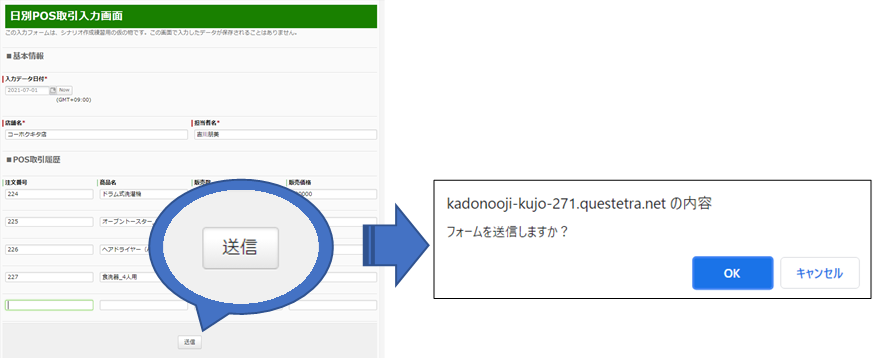Click the 入力データ日付 field label
Viewport: 880px width, 360px height.
click(x=26, y=79)
